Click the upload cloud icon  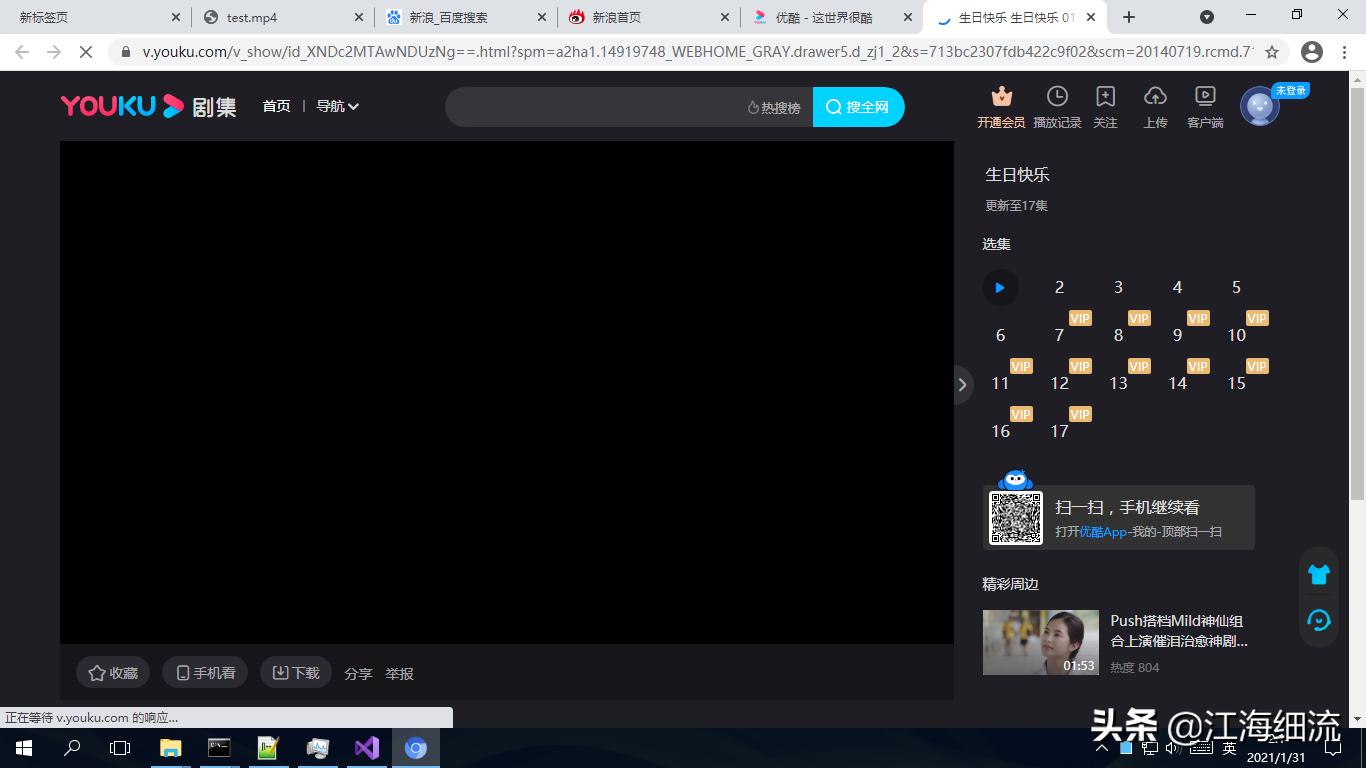pyautogui.click(x=1155, y=97)
